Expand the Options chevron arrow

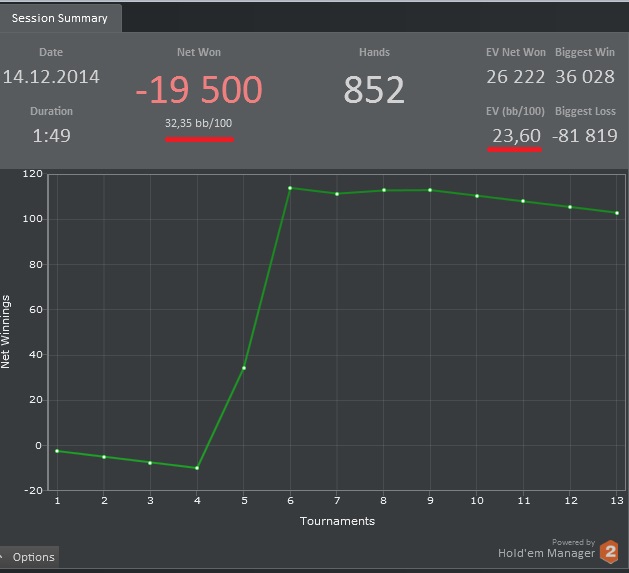tap(2, 557)
